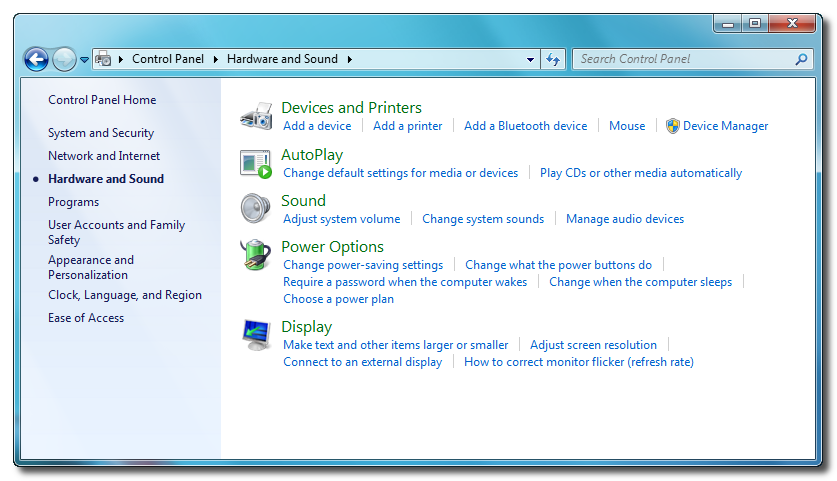The width and height of the screenshot is (837, 481).
Task: Open Devices and Printers heading
Action: pyautogui.click(x=351, y=108)
